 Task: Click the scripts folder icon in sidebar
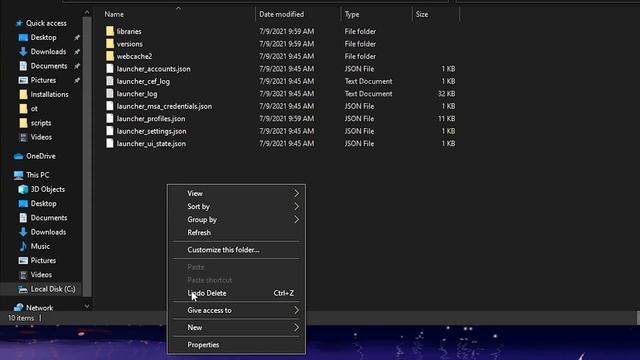[x=23, y=123]
